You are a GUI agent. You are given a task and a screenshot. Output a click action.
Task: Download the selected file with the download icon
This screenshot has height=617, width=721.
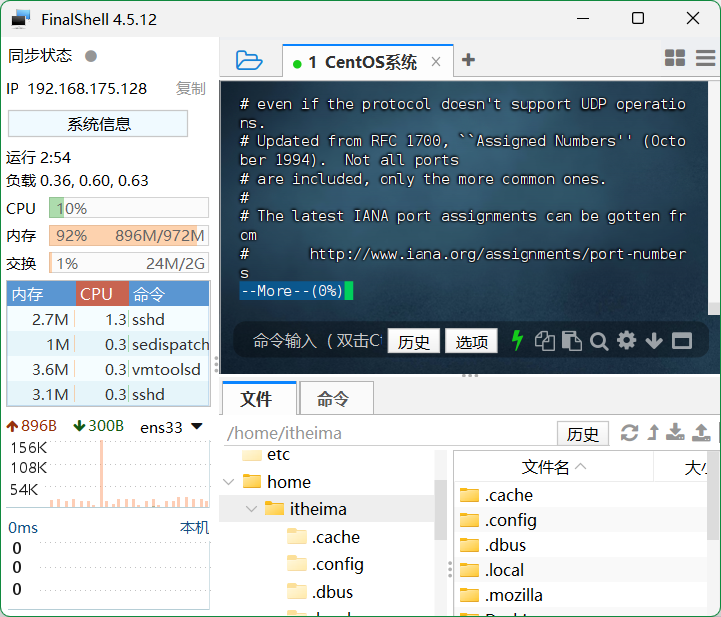pyautogui.click(x=675, y=433)
